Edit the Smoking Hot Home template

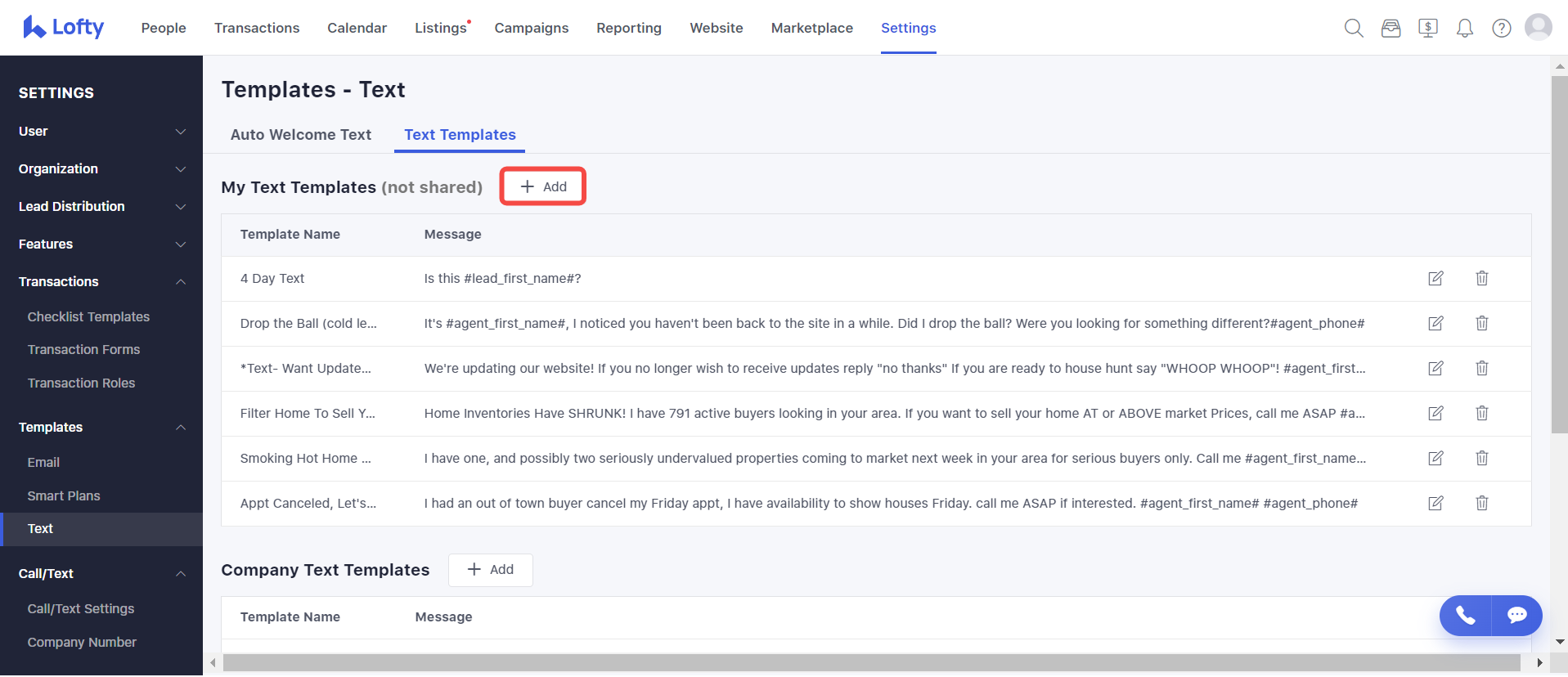tap(1435, 458)
